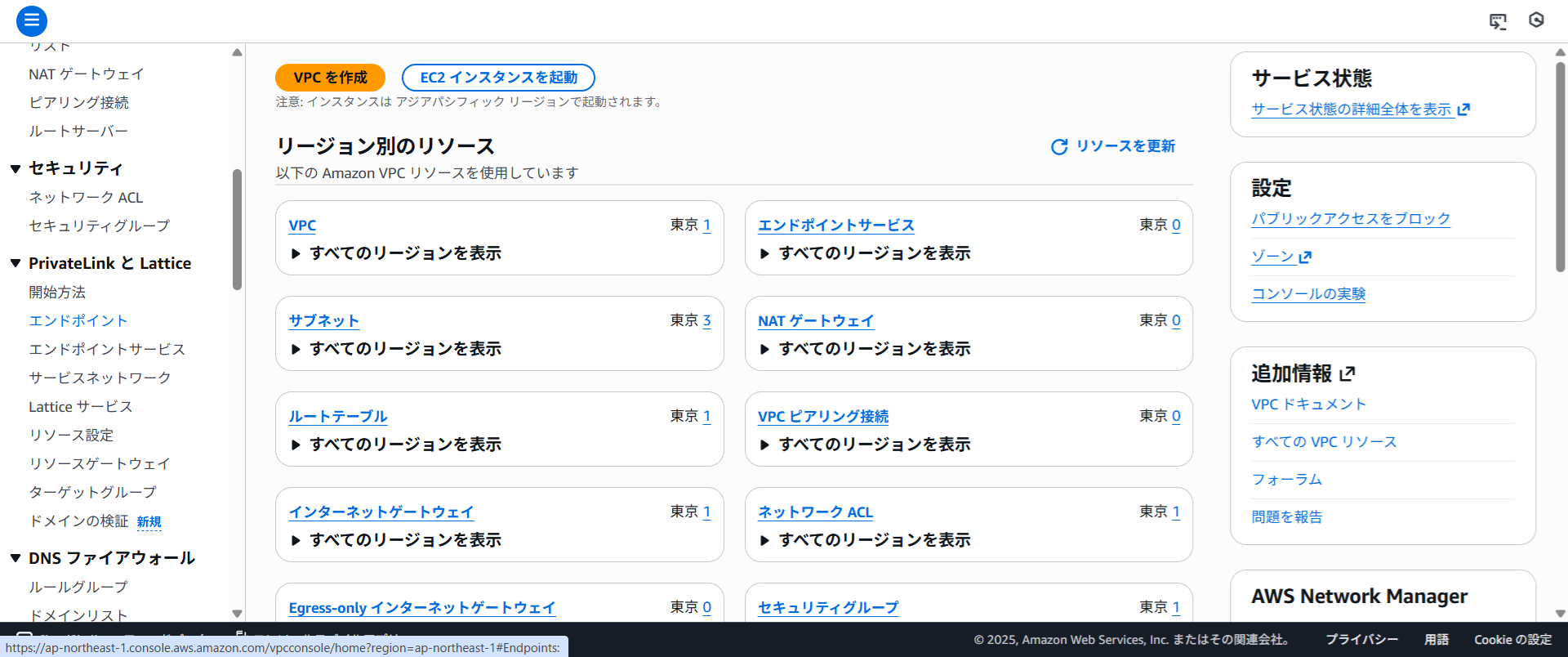Click the refresh icon beside リソースを更新
Viewport: 1568px width, 657px height.
(1059, 147)
